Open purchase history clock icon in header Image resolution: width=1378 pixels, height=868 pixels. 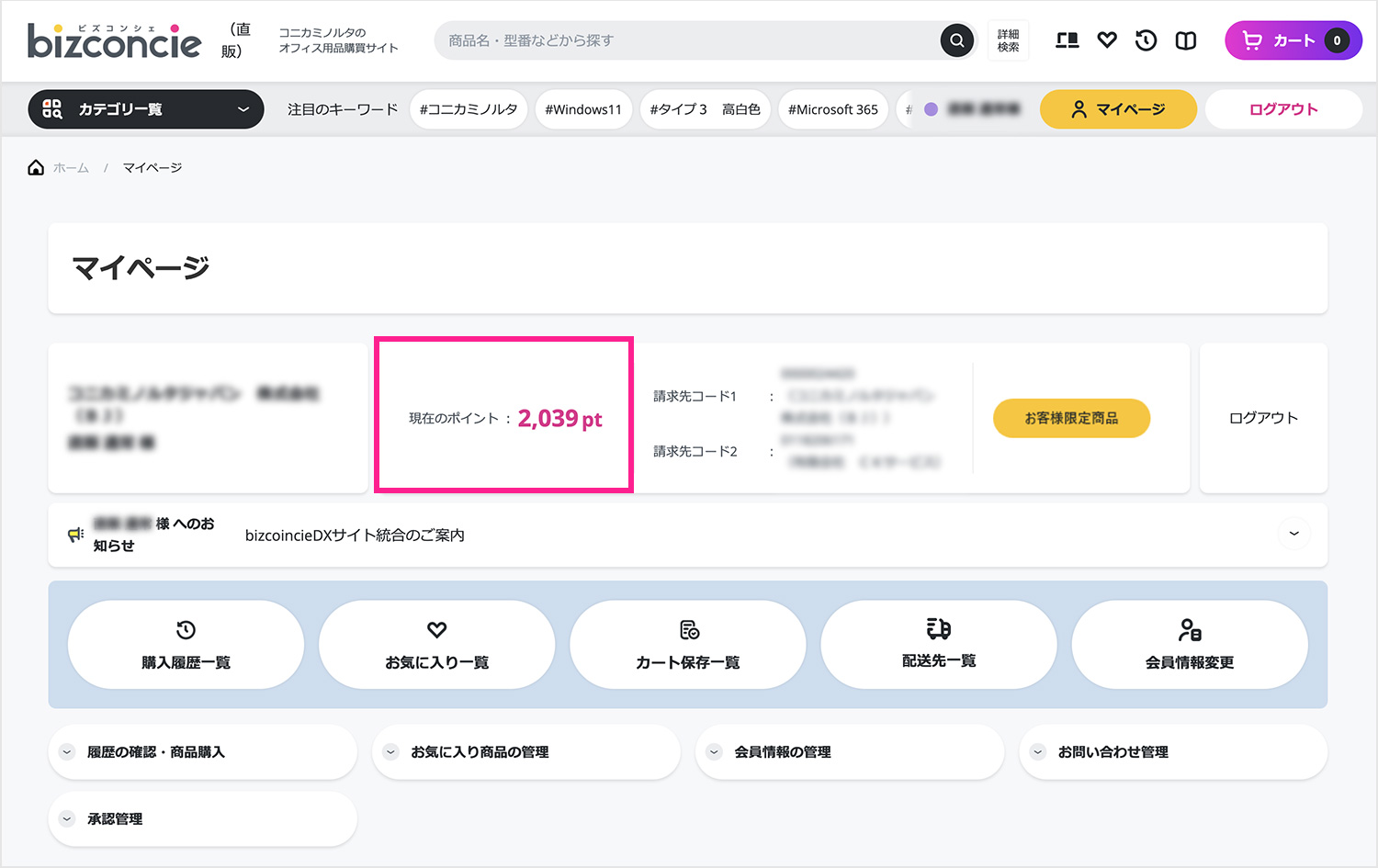(x=1146, y=40)
